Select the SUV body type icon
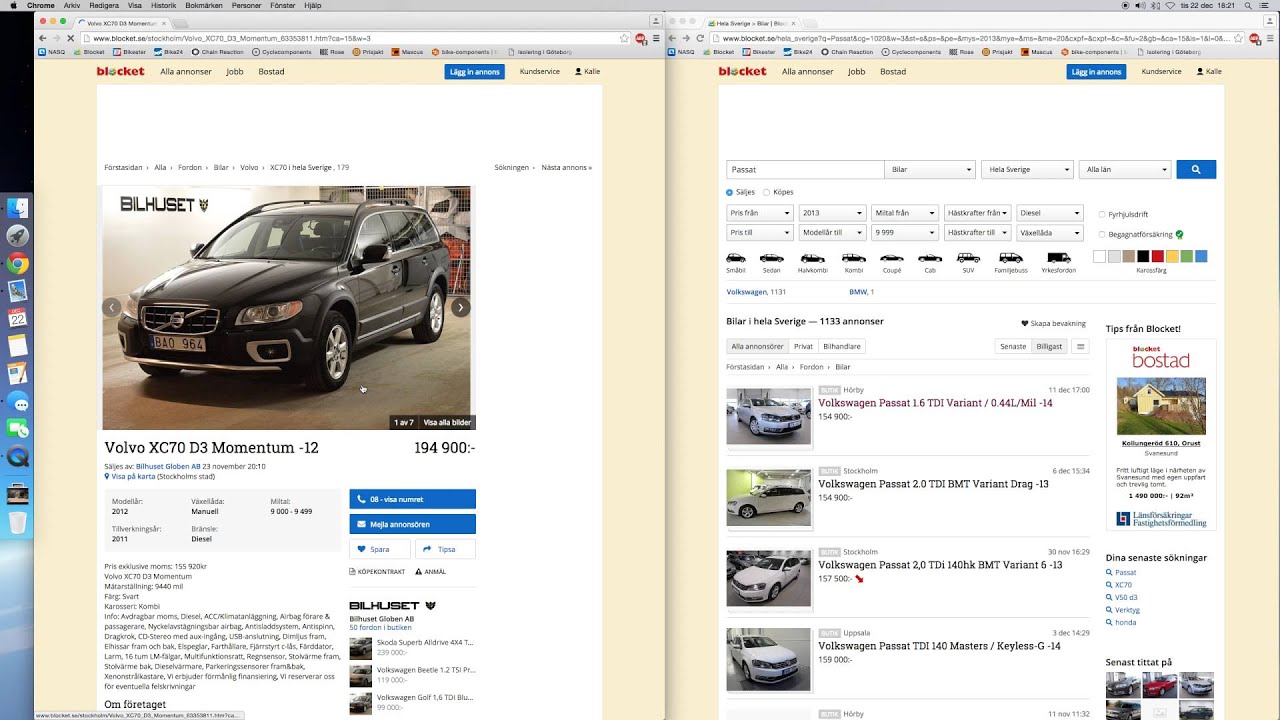This screenshot has height=720, width=1280. [x=968, y=258]
